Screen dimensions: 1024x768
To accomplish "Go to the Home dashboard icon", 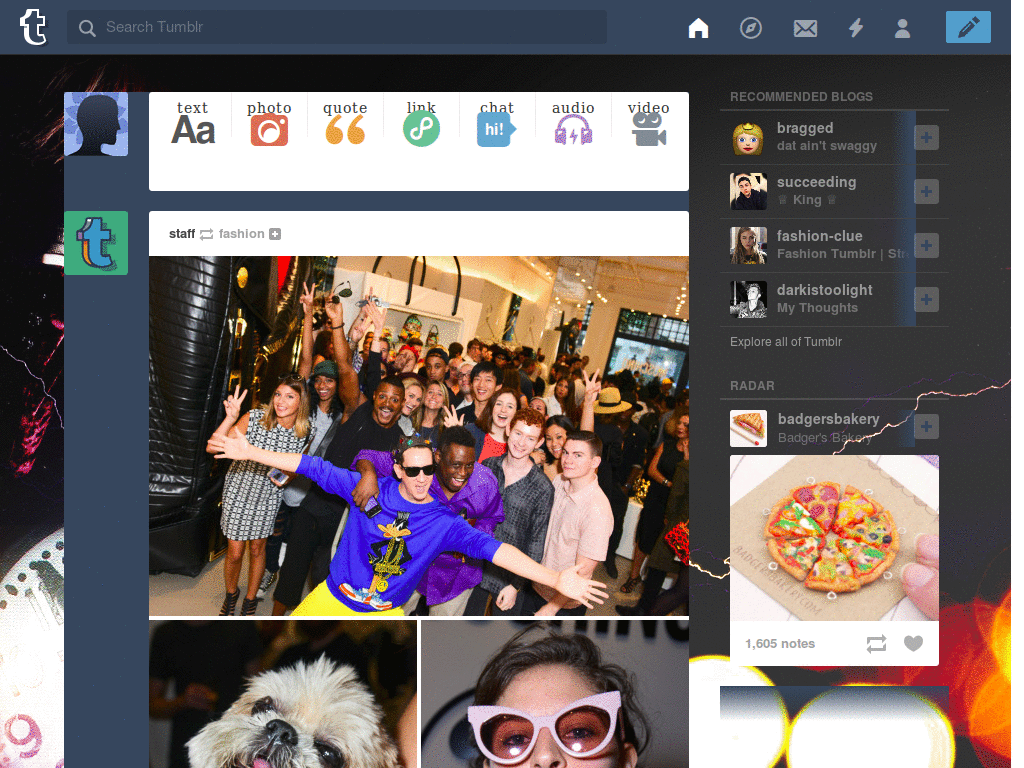I will (698, 28).
